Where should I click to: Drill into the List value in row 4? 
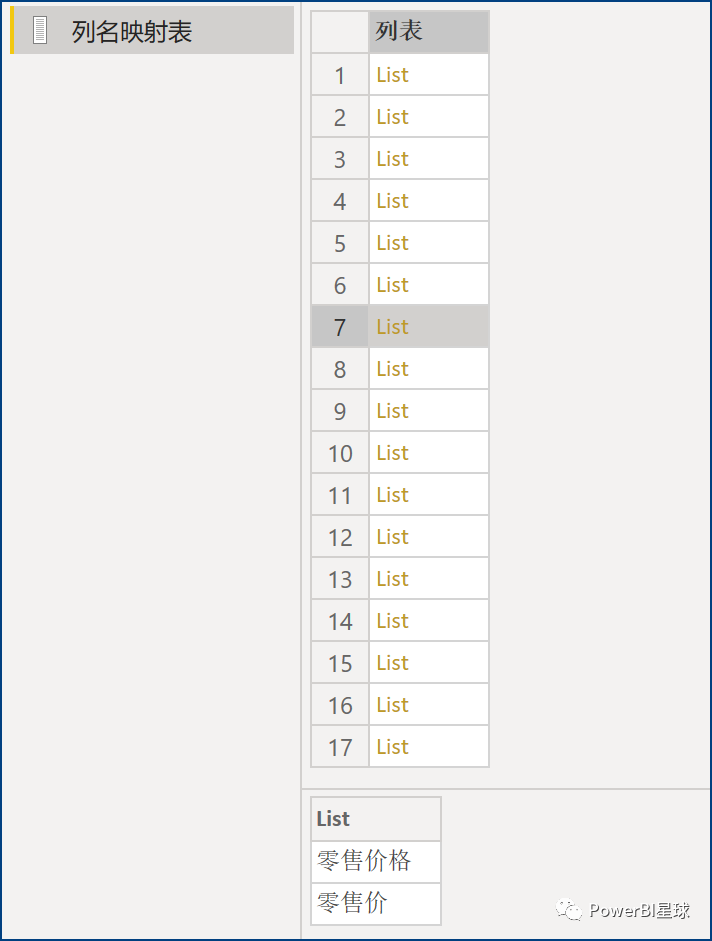click(x=392, y=201)
